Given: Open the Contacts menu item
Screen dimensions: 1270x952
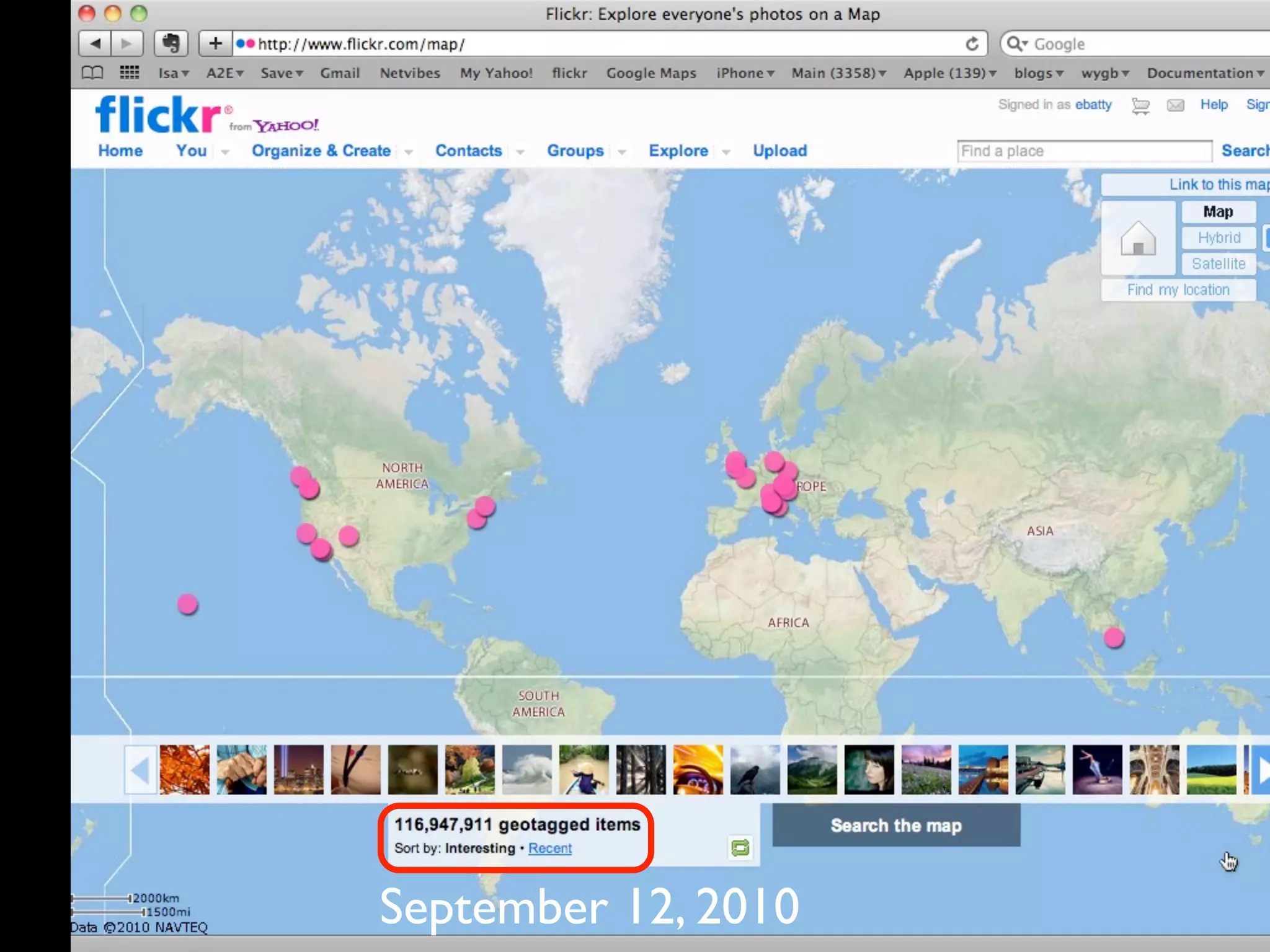Looking at the screenshot, I should [469, 151].
